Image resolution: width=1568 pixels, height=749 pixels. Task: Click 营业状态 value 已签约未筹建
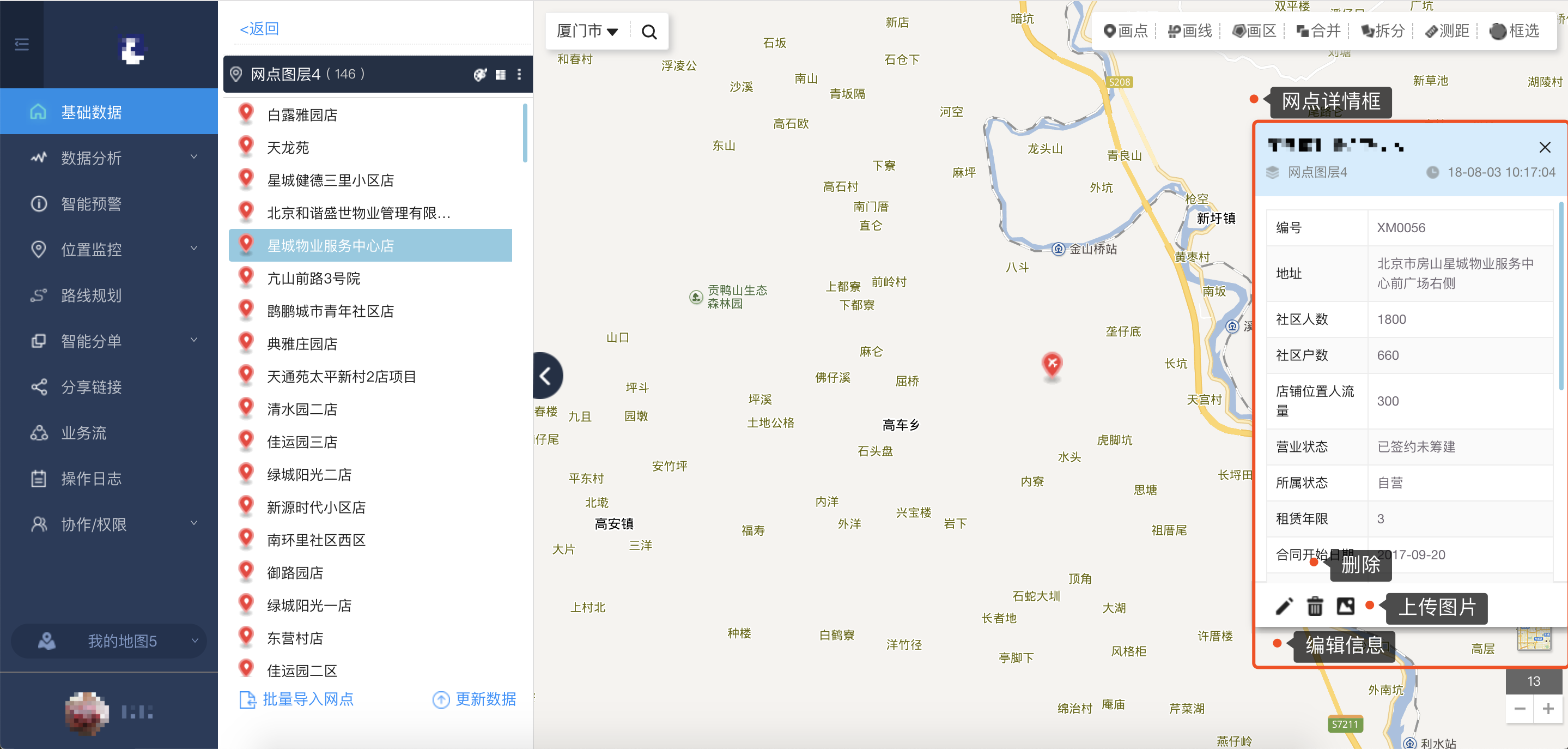tap(1417, 446)
